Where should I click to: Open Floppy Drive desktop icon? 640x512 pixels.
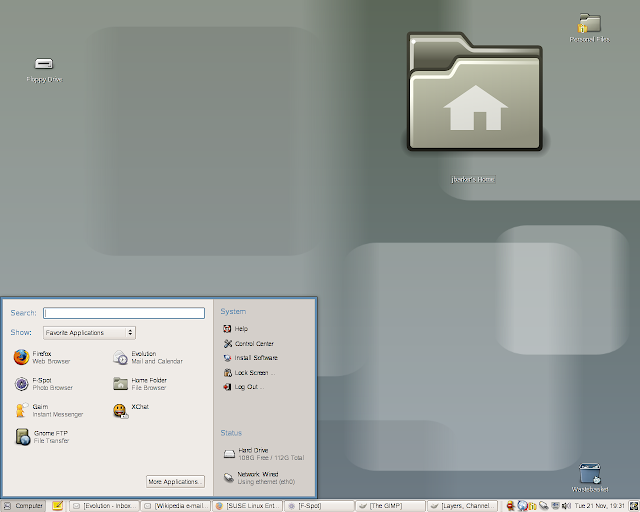[44, 69]
